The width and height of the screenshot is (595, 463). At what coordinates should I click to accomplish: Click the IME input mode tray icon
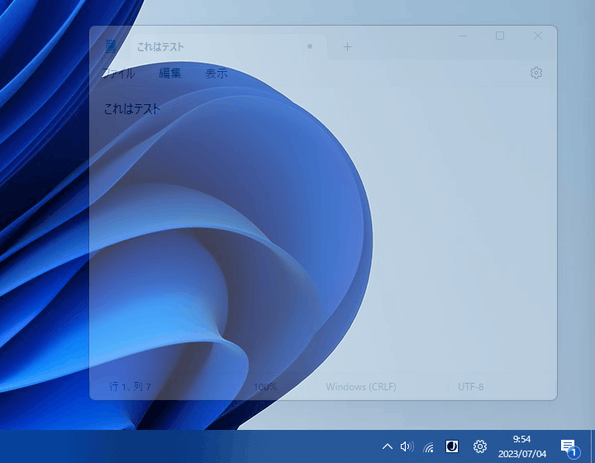452,446
